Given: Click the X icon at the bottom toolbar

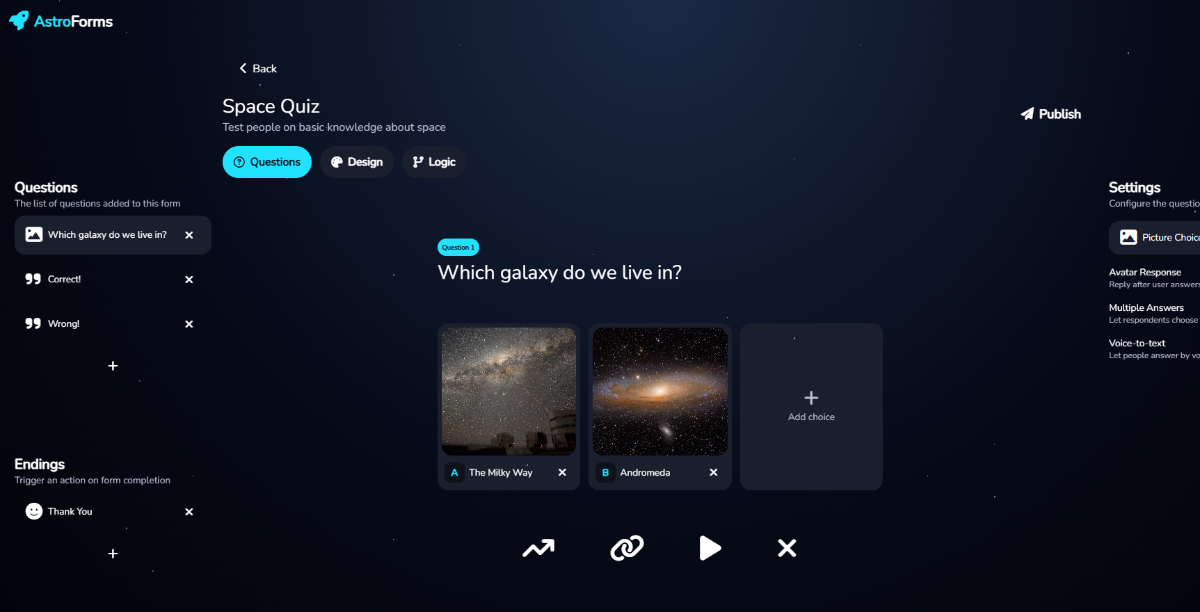Looking at the screenshot, I should (786, 548).
